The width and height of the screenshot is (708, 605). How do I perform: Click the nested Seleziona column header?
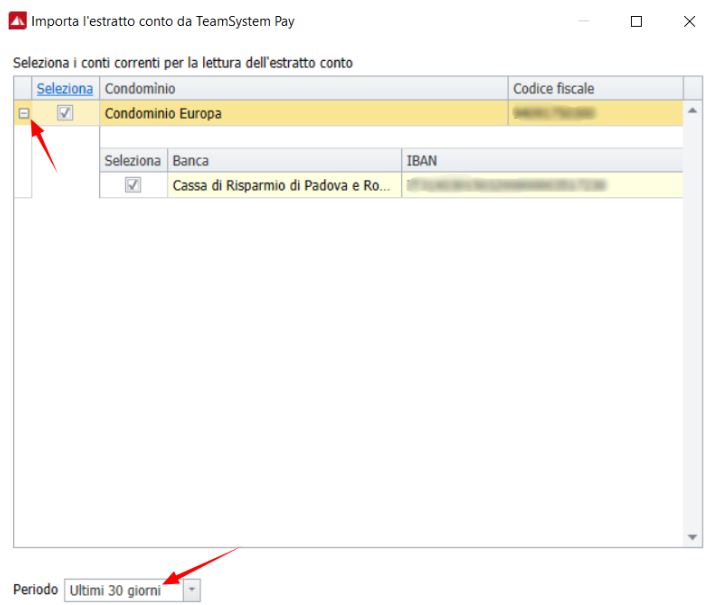133,161
